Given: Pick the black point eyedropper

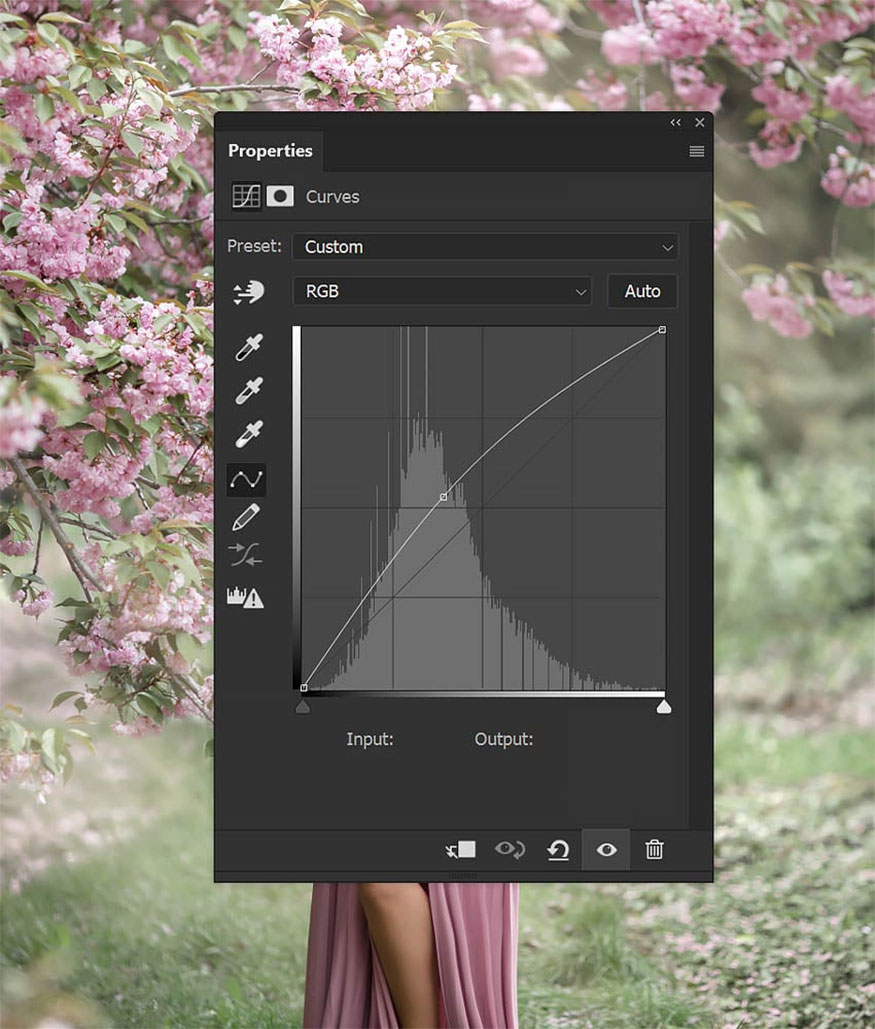Looking at the screenshot, I should (248, 347).
